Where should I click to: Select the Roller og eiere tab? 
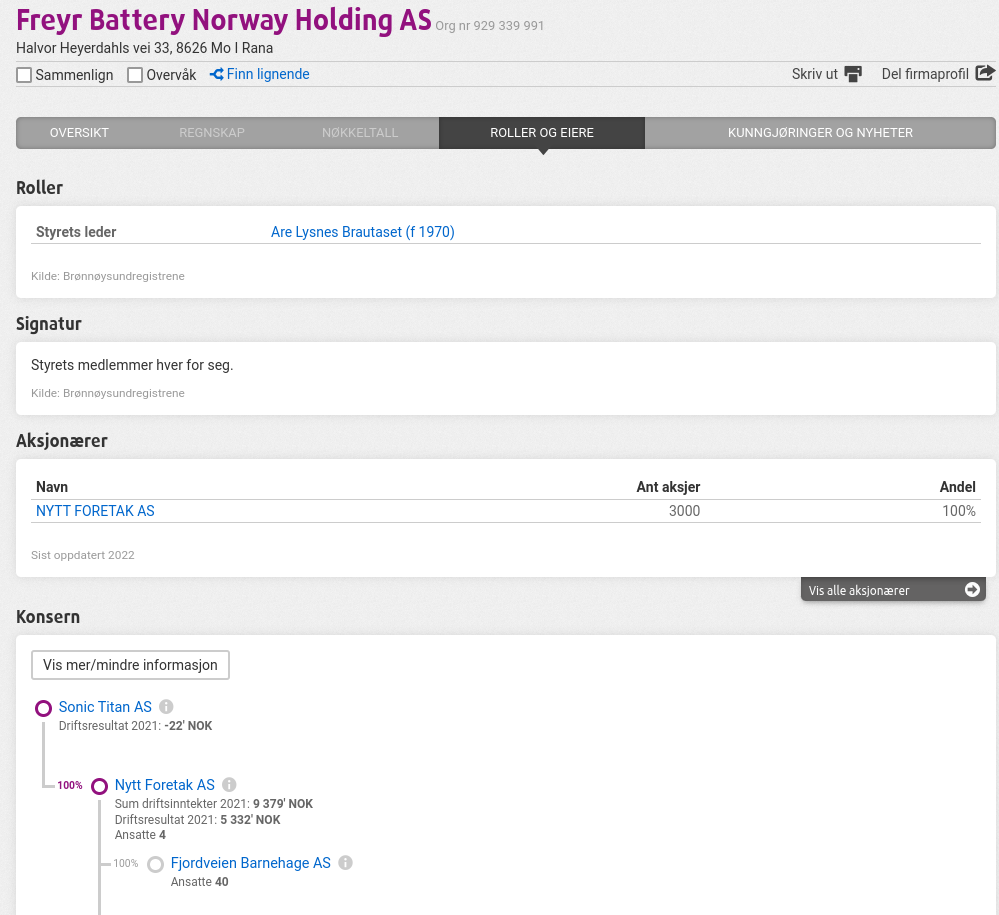pos(542,133)
